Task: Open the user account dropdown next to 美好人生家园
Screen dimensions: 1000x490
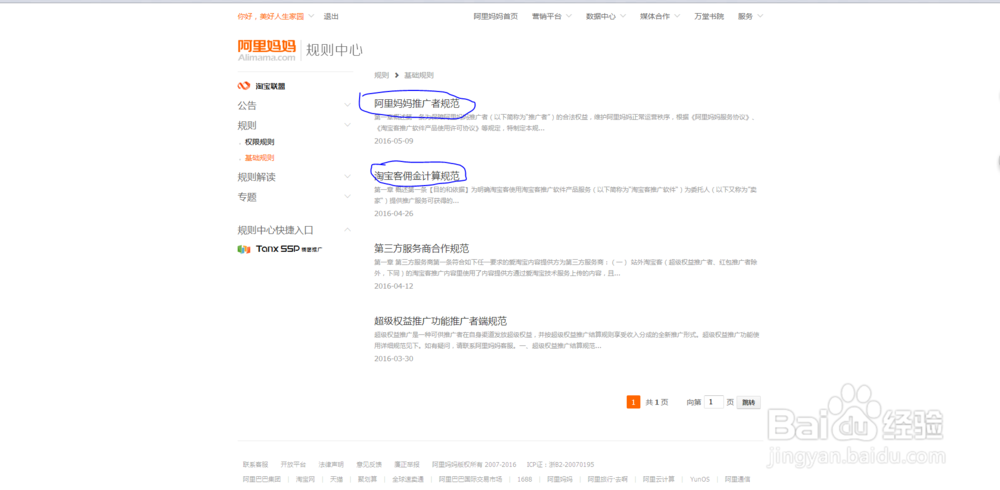Action: (x=311, y=16)
